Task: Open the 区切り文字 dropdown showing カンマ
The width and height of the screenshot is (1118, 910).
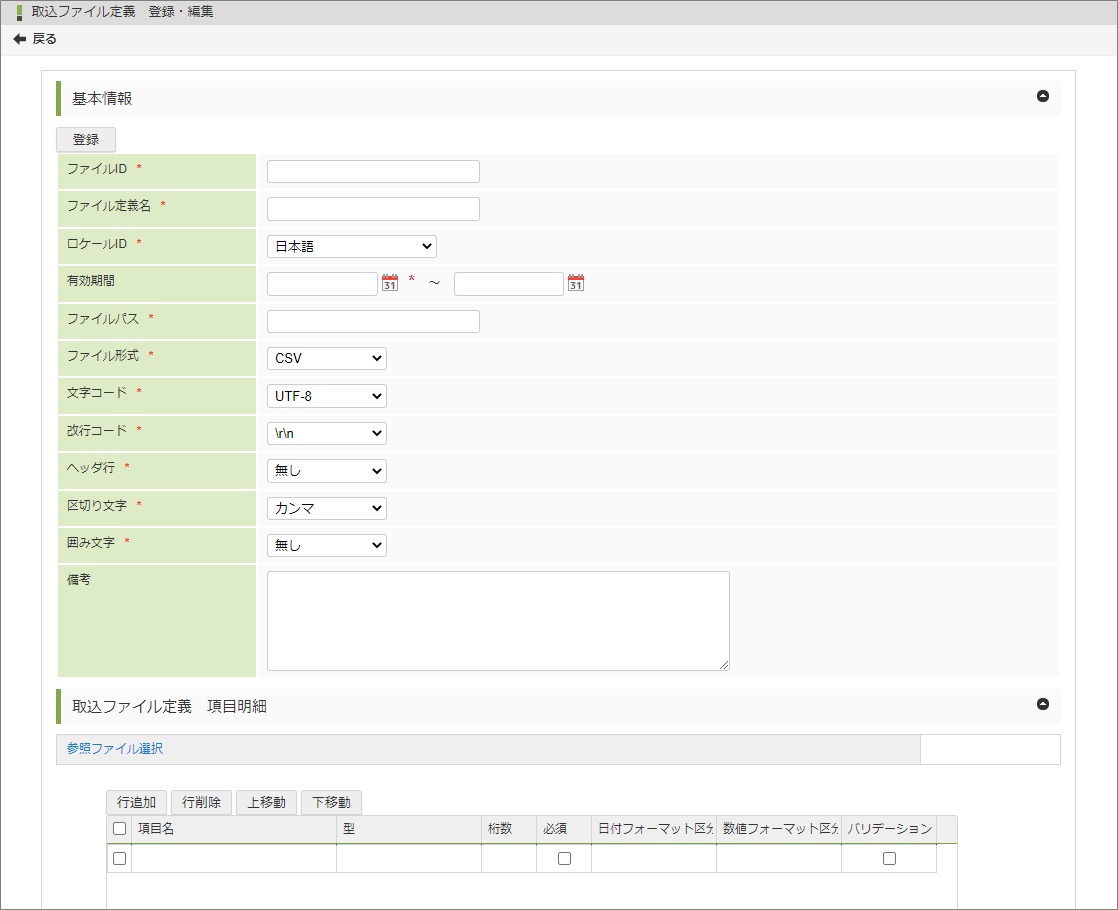Action: coord(326,508)
